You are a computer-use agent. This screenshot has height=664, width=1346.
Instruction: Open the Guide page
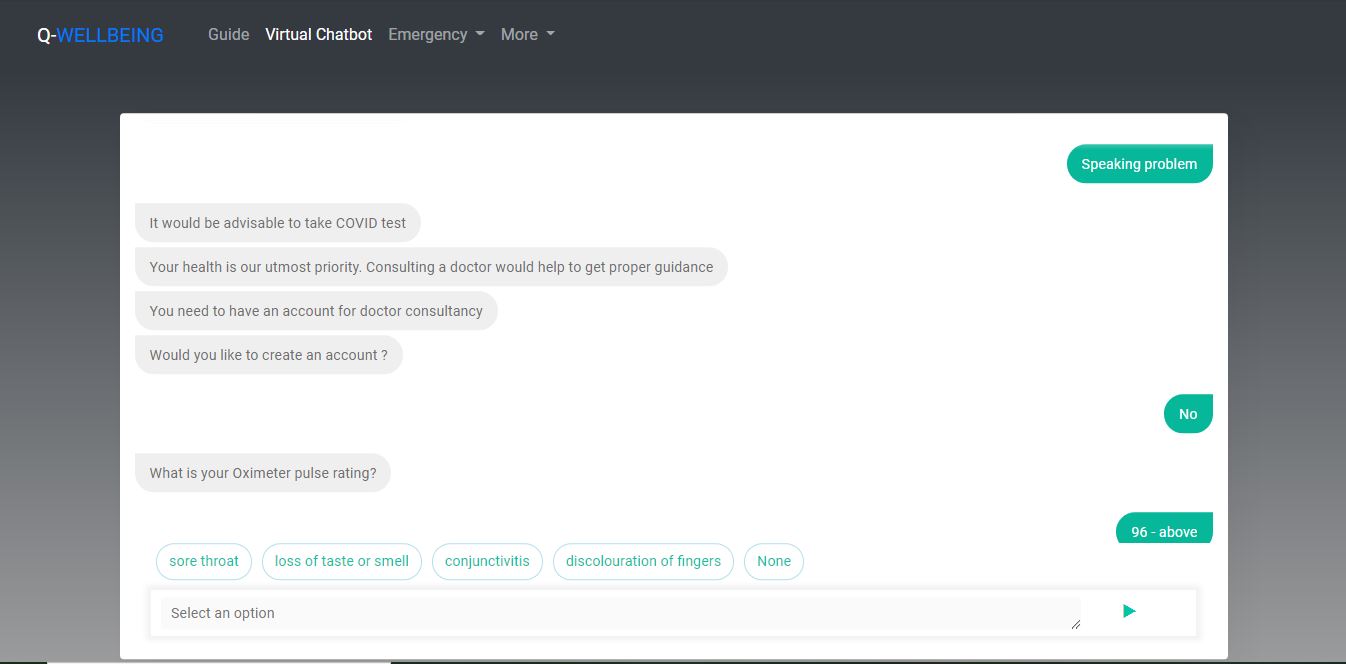(228, 34)
